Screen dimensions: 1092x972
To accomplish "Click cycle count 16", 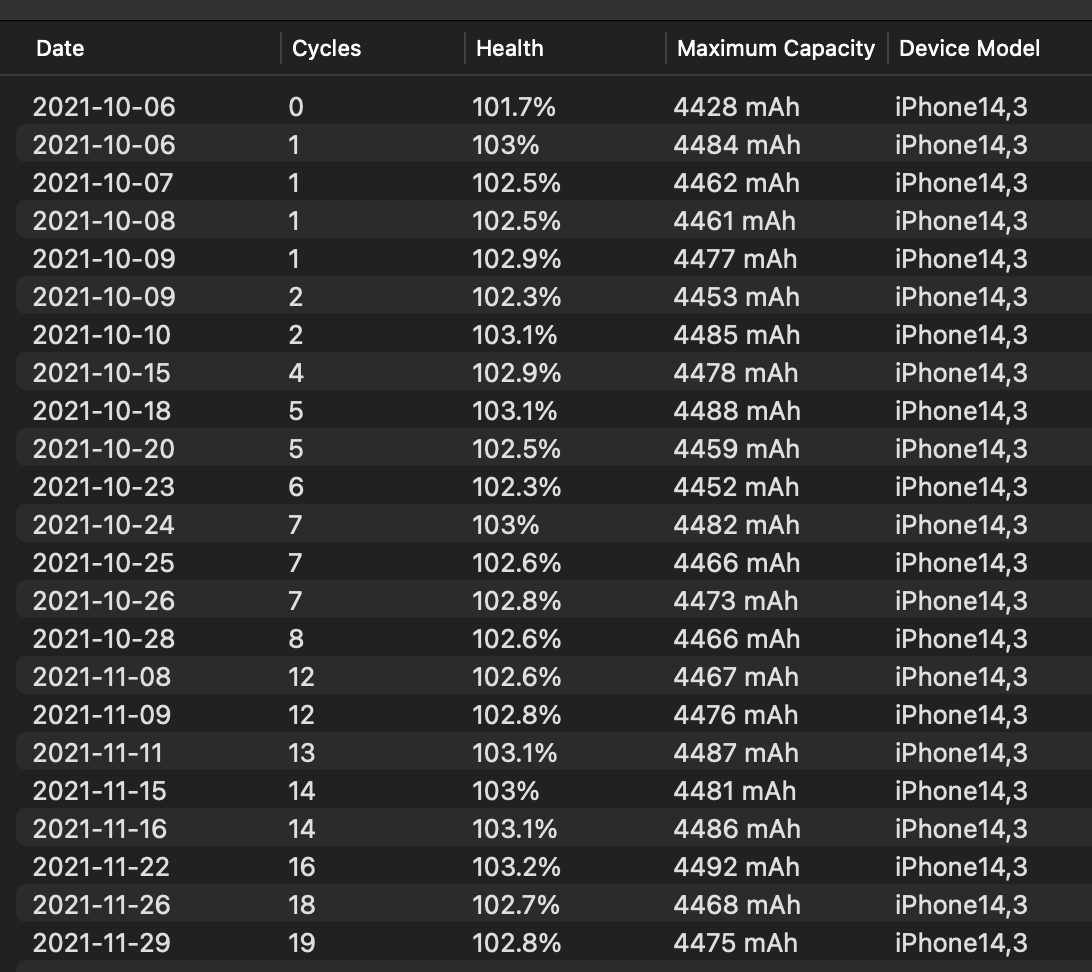I will tap(302, 866).
